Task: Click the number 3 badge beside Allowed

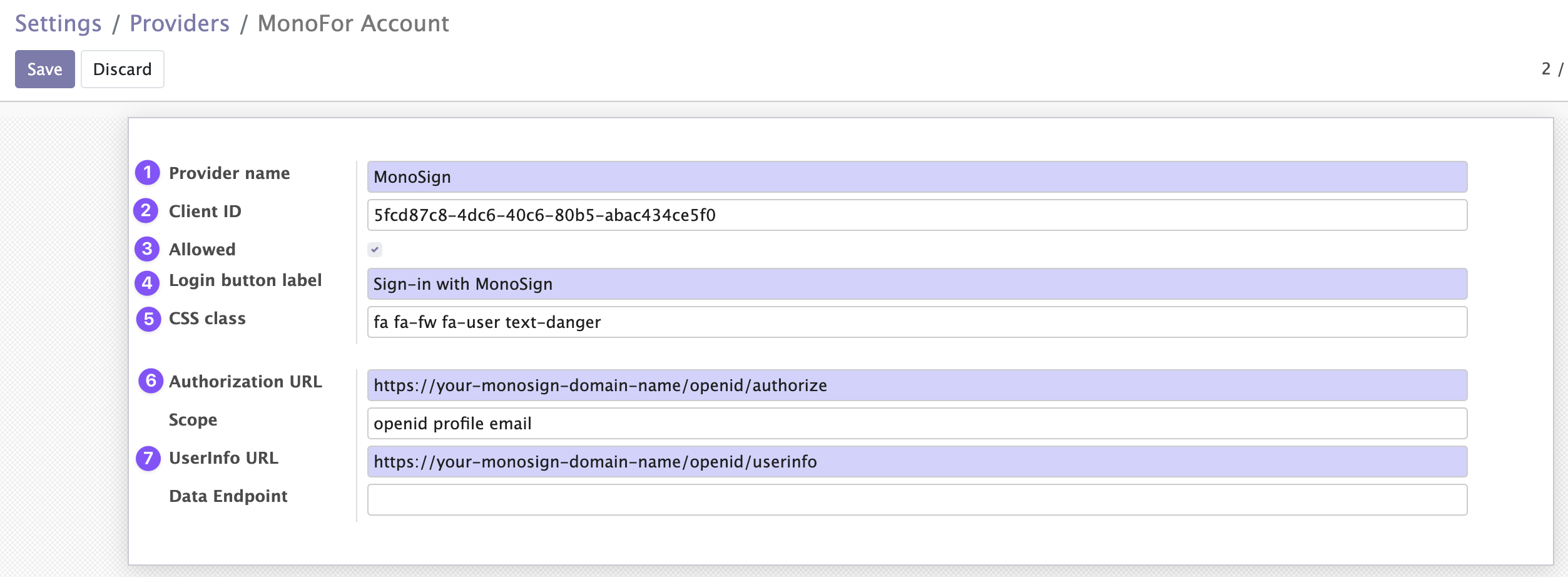Action: click(x=147, y=249)
